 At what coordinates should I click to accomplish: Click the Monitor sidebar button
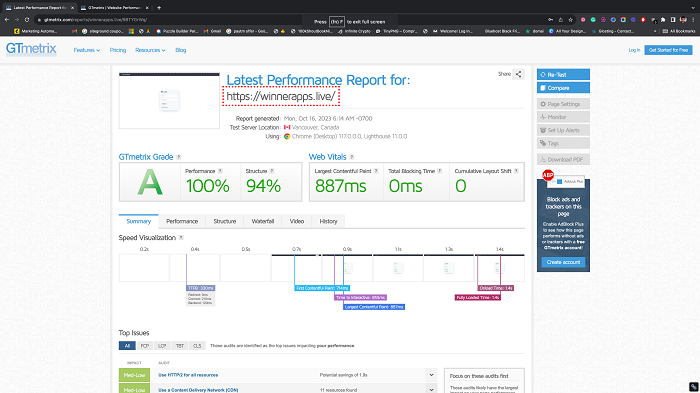pos(563,117)
